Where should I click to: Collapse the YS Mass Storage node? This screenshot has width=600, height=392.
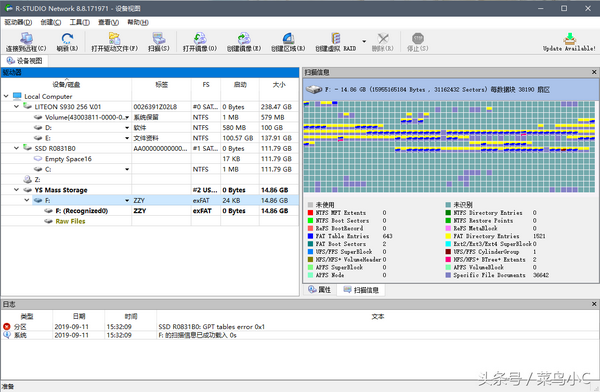tap(16, 190)
